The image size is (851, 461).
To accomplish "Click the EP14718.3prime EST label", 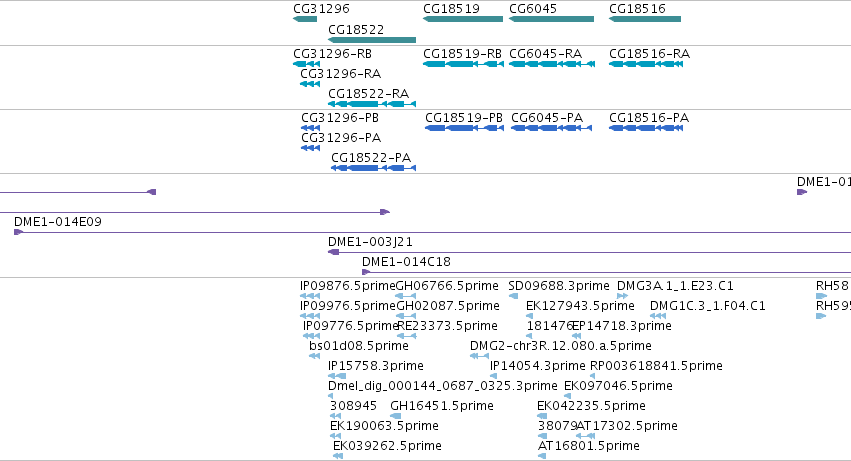I will [622, 326].
